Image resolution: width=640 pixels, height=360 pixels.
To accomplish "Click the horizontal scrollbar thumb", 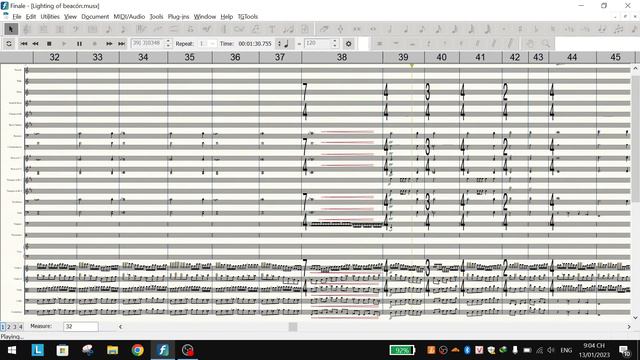I will coord(293,327).
